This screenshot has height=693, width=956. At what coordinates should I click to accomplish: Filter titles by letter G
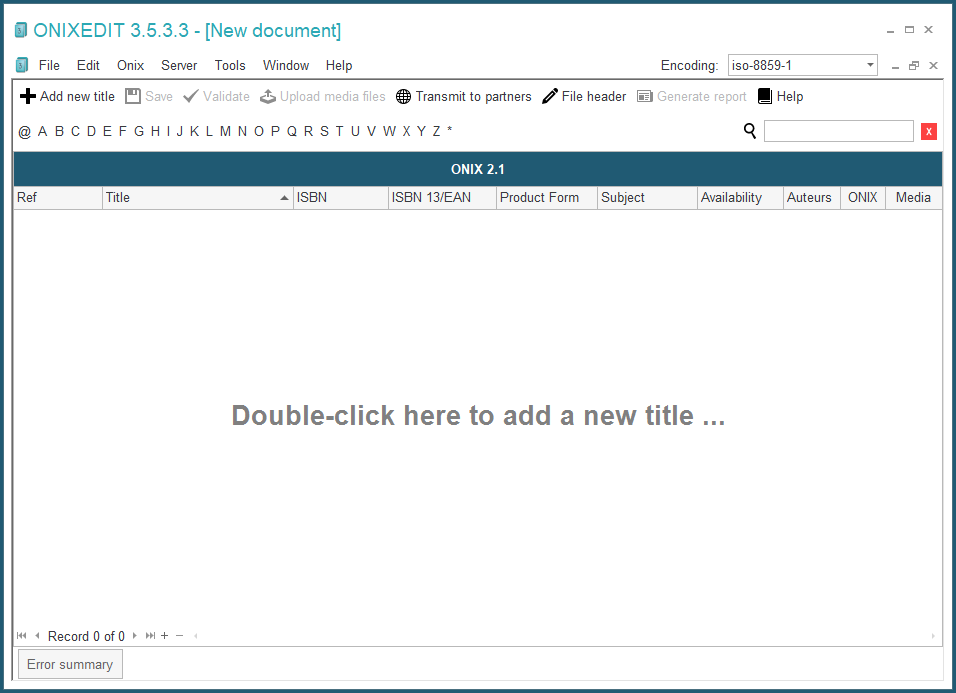coord(139,131)
